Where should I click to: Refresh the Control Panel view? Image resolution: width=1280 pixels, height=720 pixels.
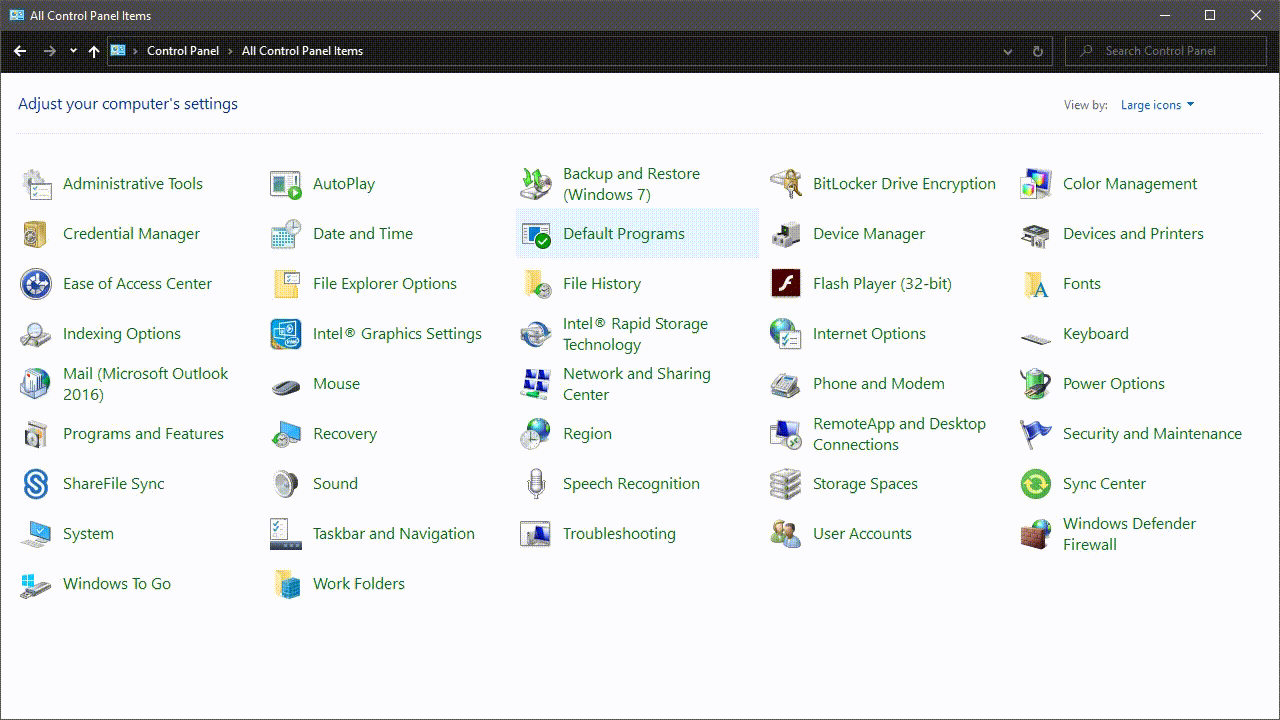[1037, 51]
